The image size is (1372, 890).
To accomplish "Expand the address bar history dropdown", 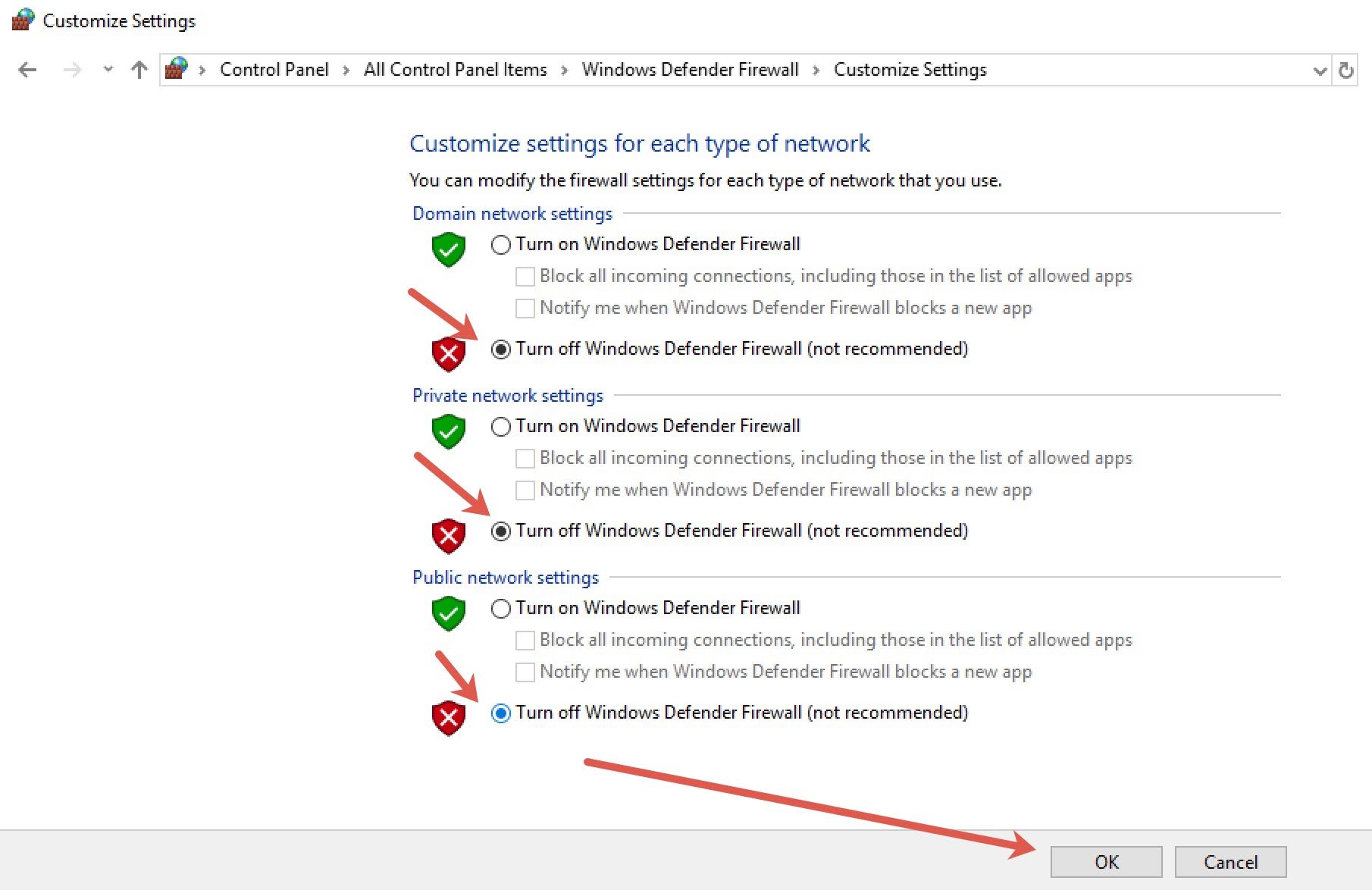I will (x=1320, y=71).
